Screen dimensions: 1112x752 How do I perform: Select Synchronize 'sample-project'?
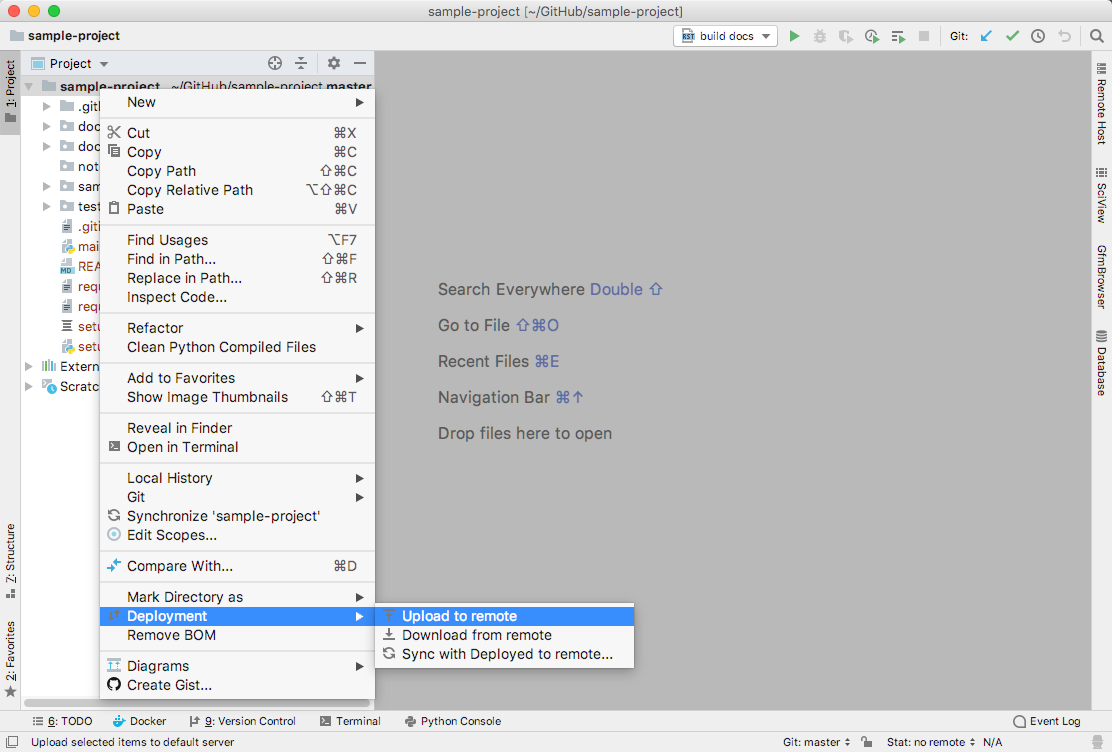coord(238,516)
